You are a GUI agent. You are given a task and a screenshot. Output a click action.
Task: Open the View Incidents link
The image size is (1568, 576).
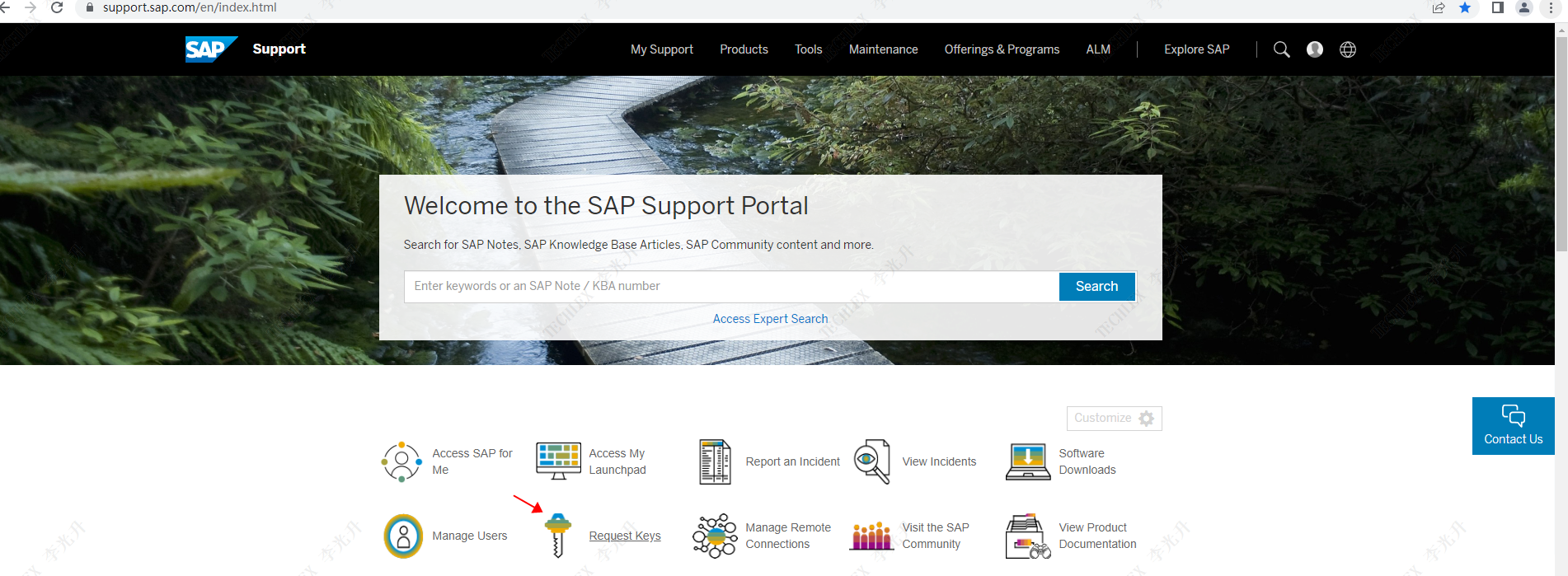[x=939, y=461]
